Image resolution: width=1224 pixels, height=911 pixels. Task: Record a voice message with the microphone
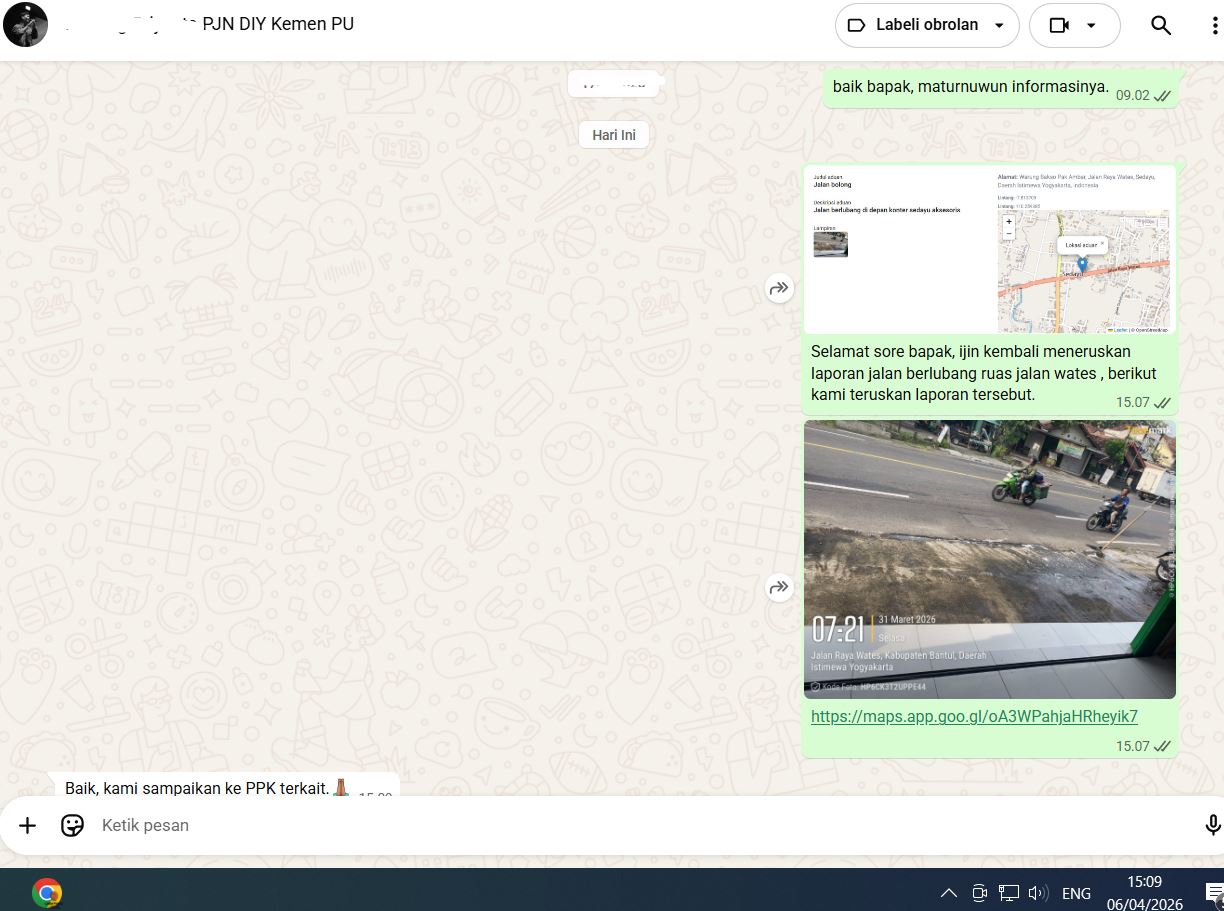pos(1213,825)
